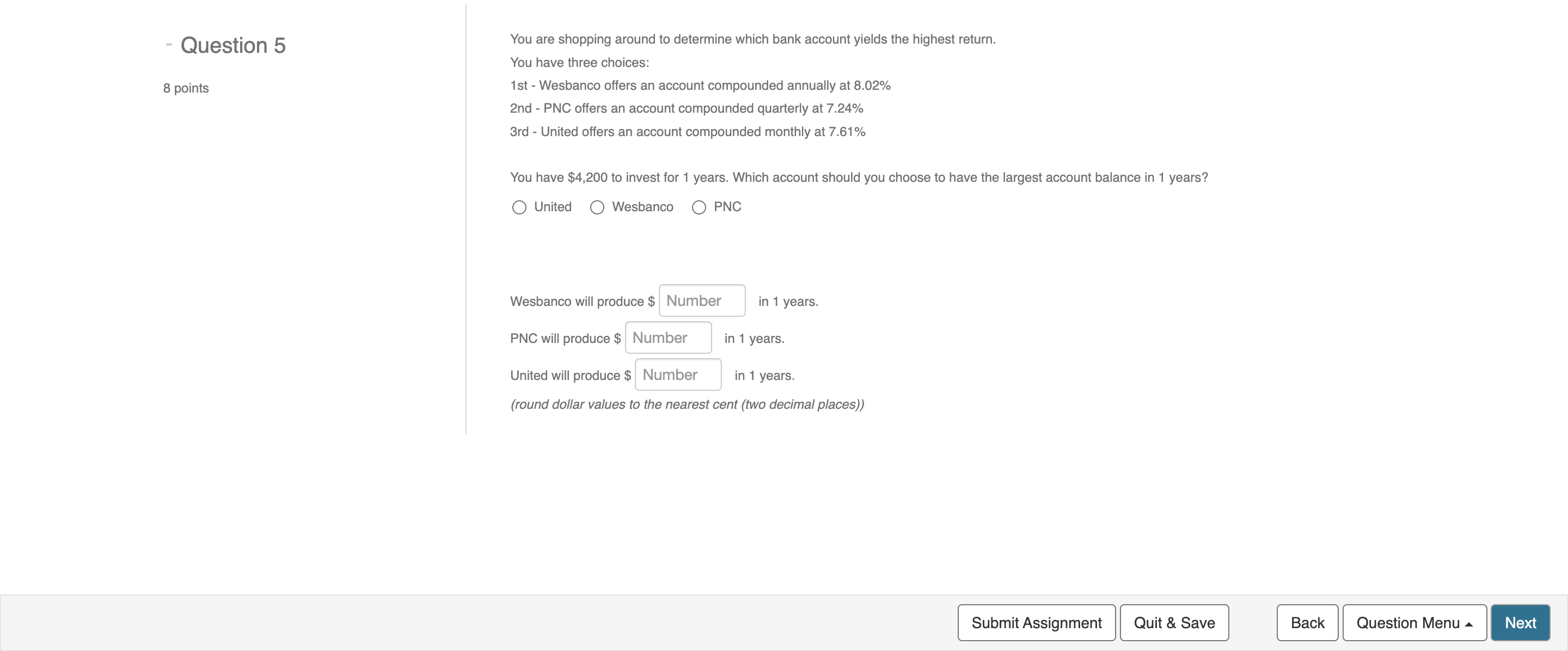Screen dimensions: 1568x651
Task: Click the Wesbanco answer label text
Action: tap(642, 207)
